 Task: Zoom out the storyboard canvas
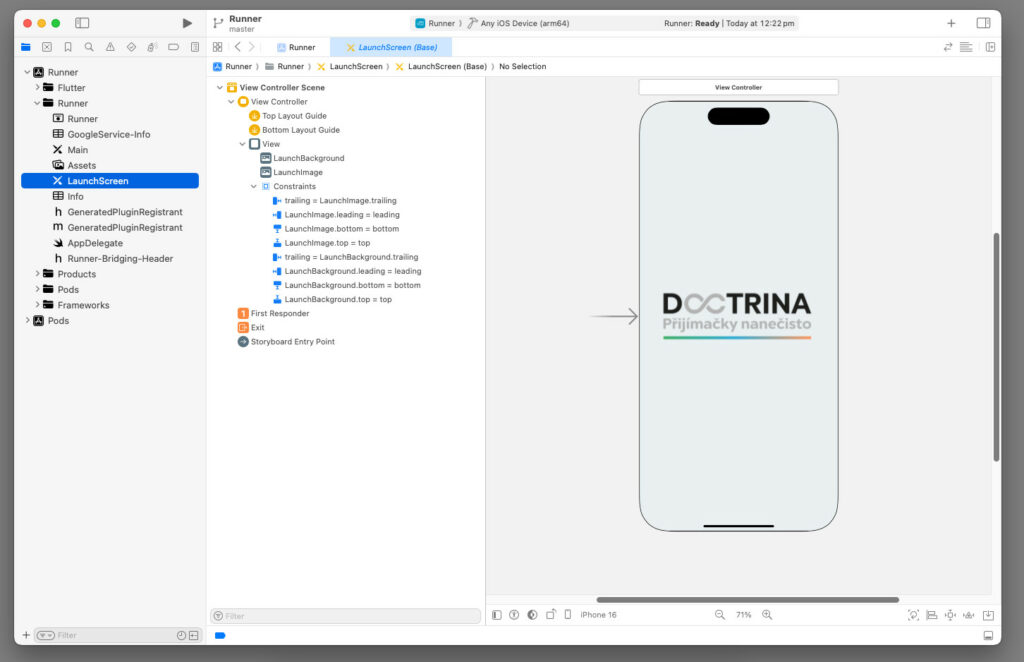click(720, 615)
